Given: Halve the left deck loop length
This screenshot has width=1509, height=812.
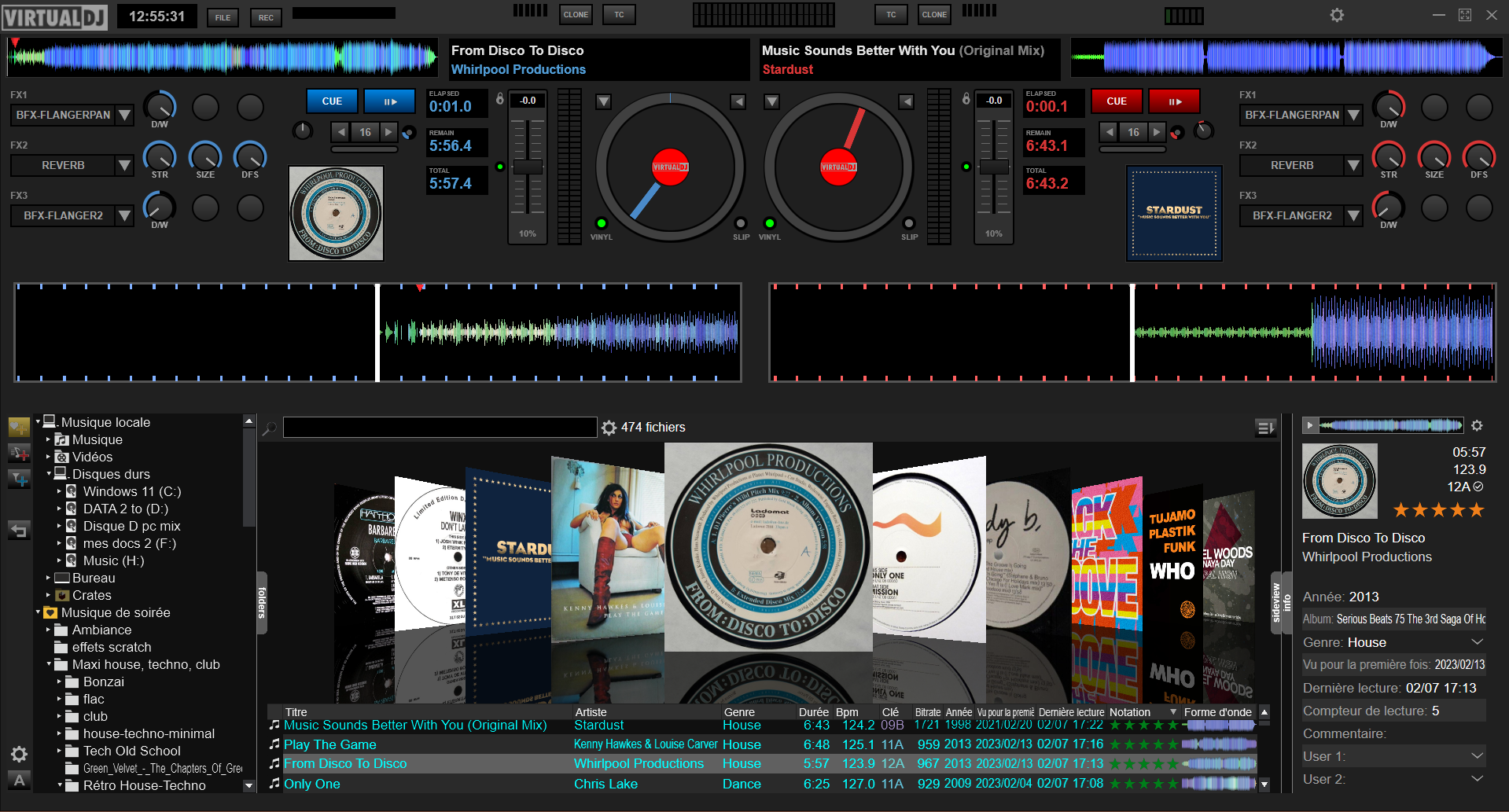Looking at the screenshot, I should point(341,132).
